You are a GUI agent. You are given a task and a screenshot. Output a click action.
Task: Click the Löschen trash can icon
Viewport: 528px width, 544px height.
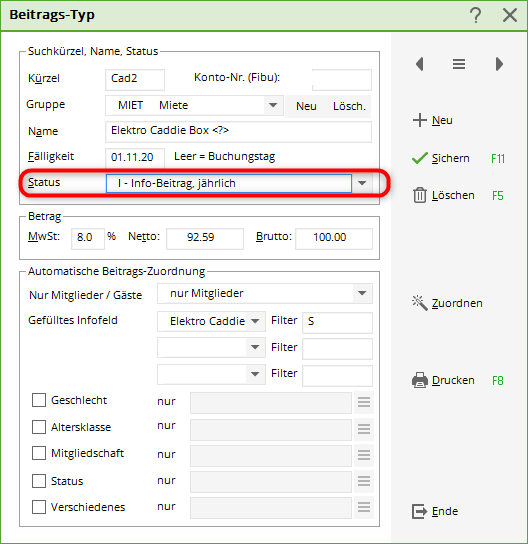click(x=420, y=195)
